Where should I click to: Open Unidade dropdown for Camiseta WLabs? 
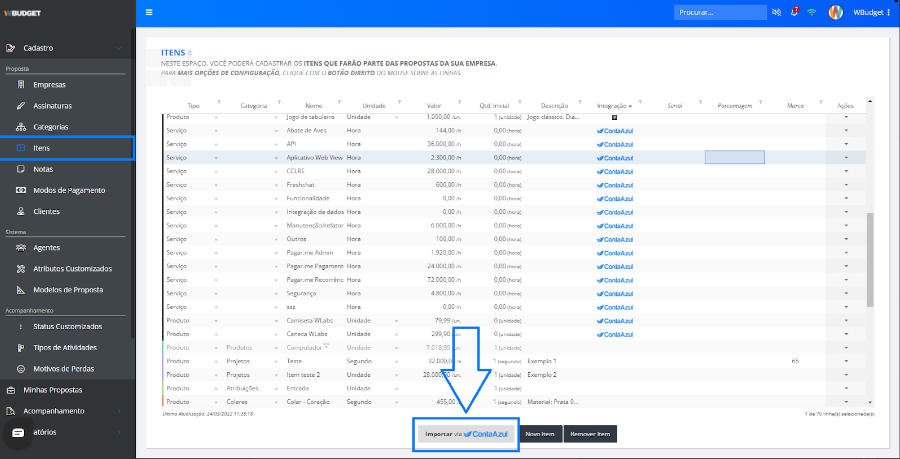point(397,321)
